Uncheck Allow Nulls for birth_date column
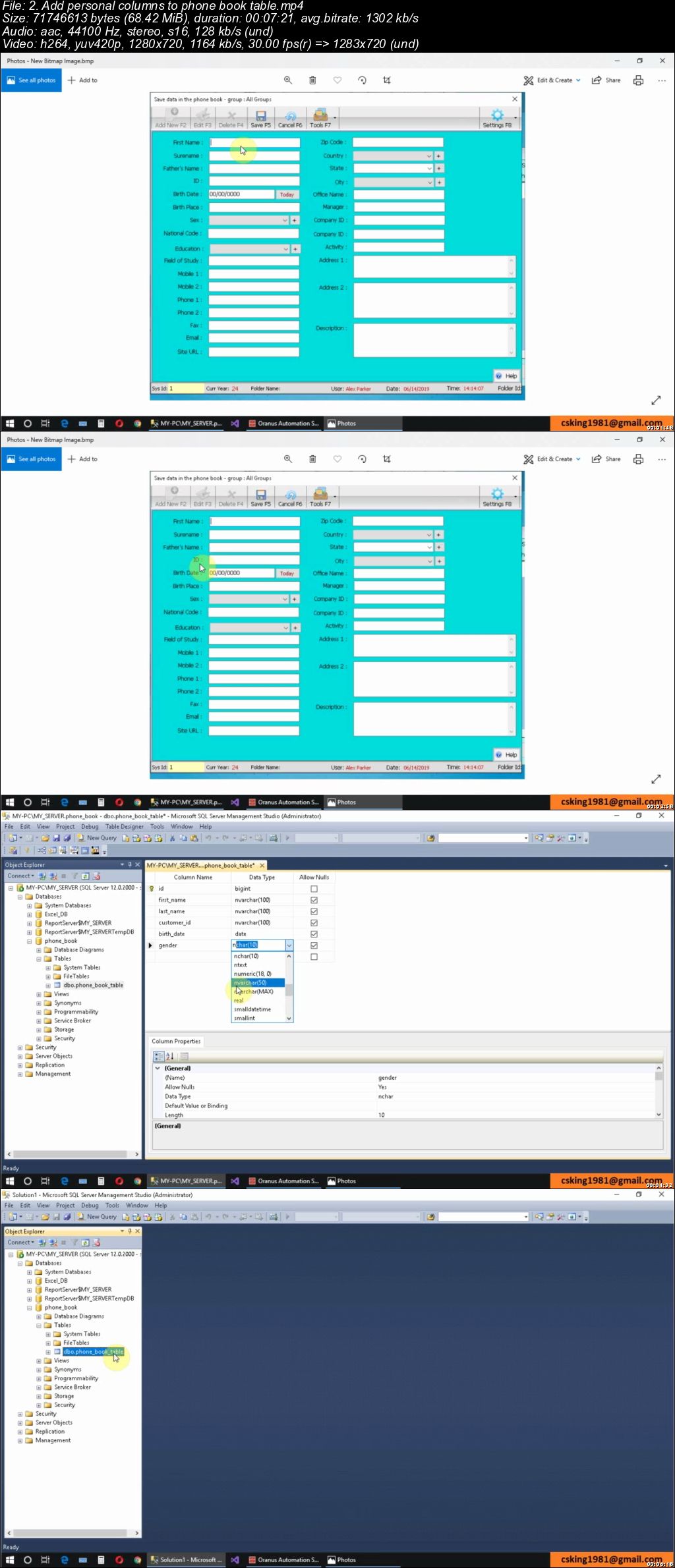 tap(314, 934)
